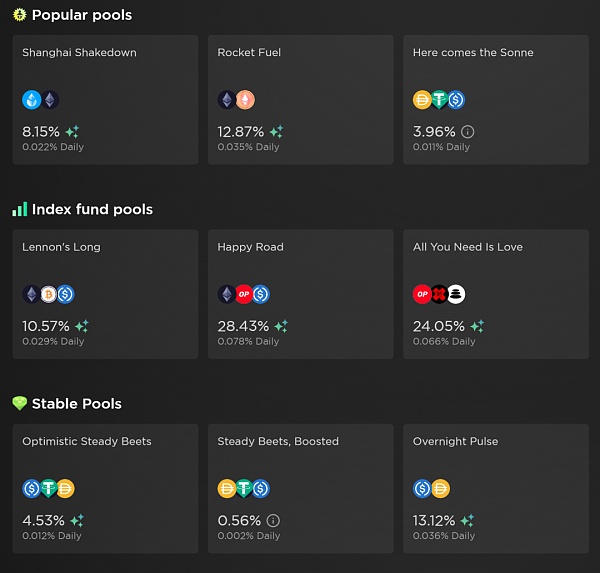This screenshot has height=573, width=600.
Task: Click the sparkle icon beside 10.57% APR
Action: coord(81,326)
